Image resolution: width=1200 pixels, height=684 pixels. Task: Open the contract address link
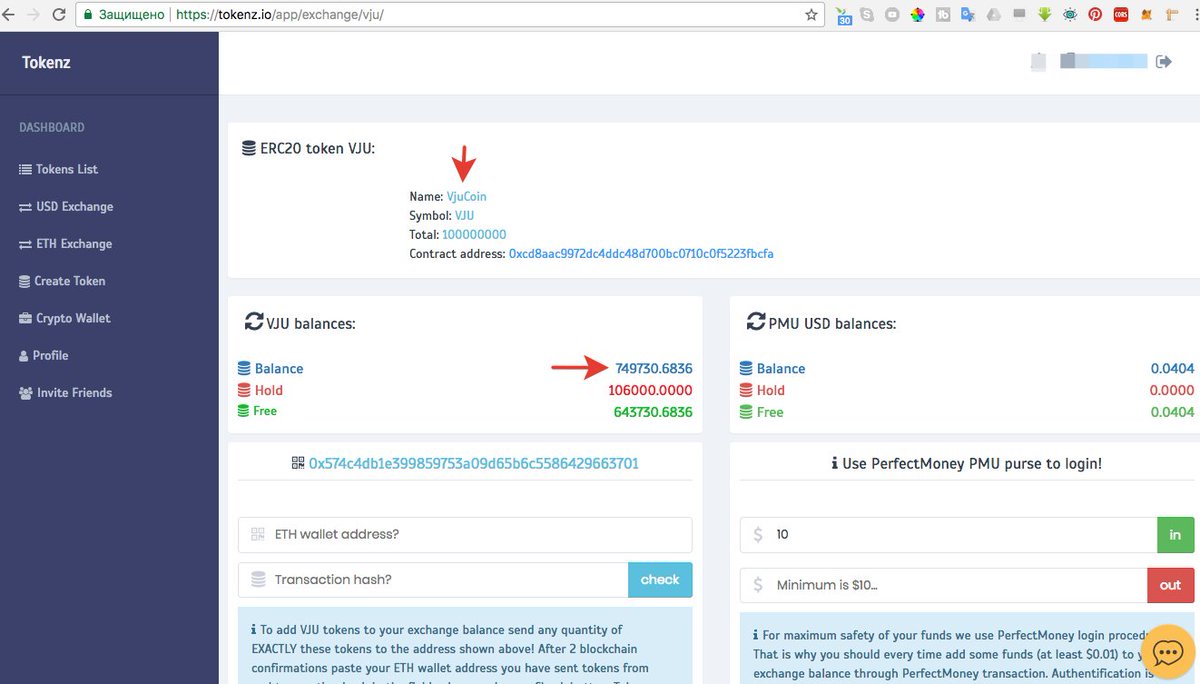click(641, 254)
